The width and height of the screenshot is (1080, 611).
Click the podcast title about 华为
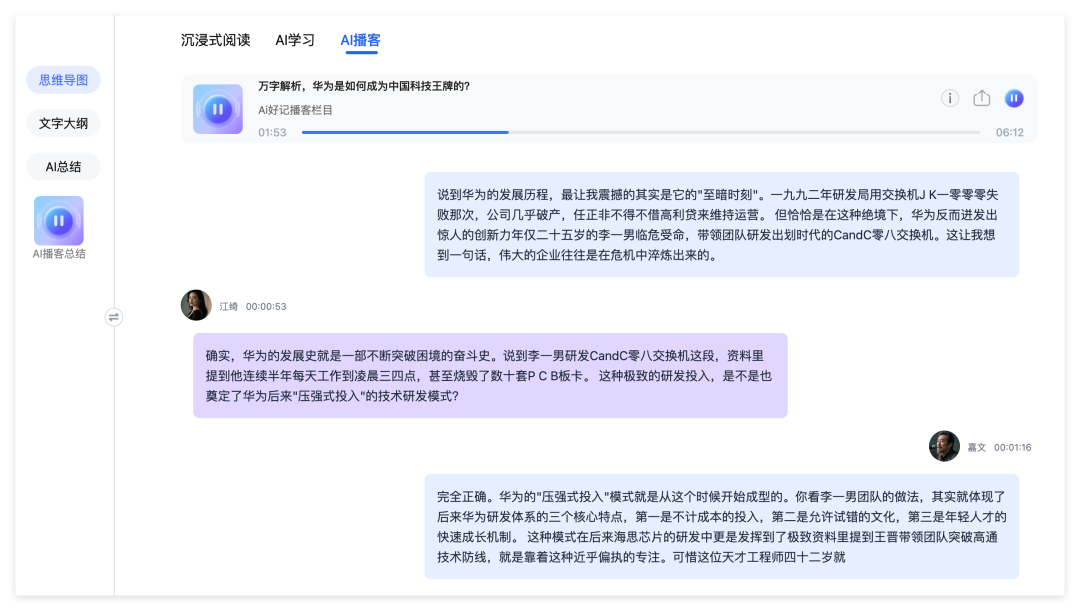[x=364, y=86]
